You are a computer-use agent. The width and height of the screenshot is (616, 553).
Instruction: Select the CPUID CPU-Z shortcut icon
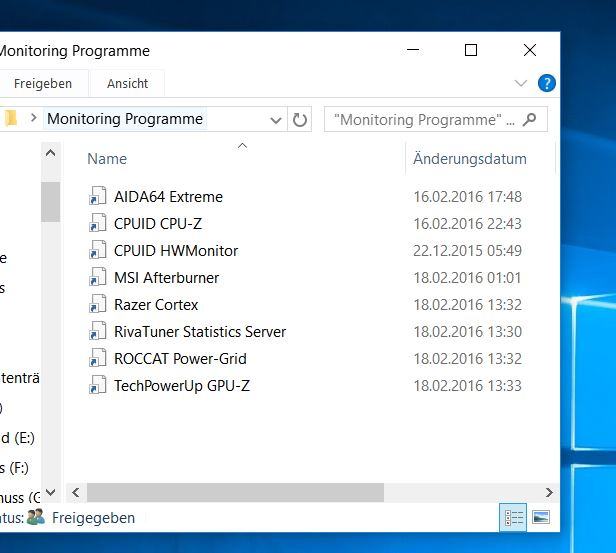[97, 223]
